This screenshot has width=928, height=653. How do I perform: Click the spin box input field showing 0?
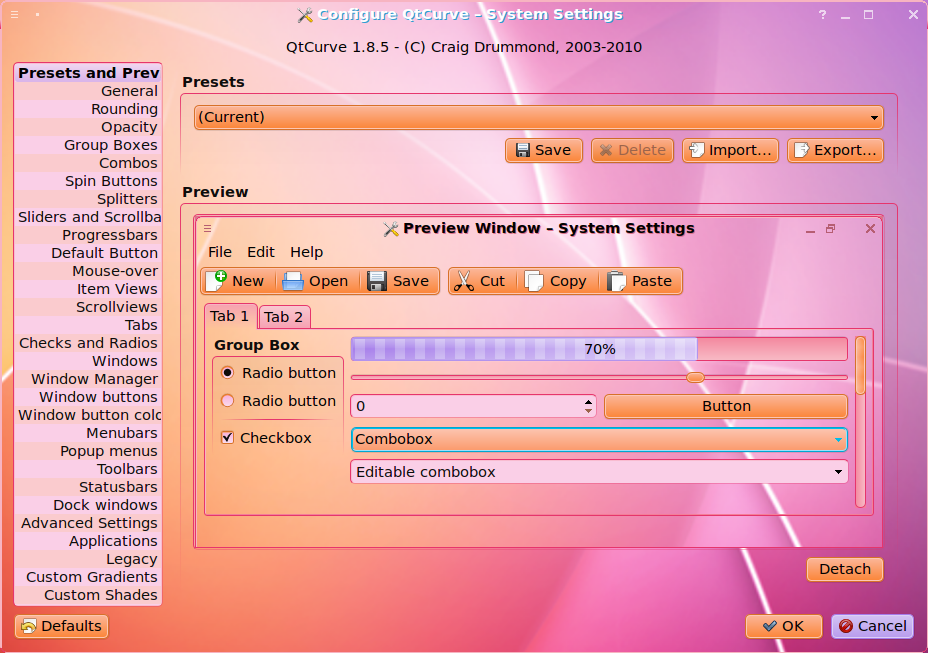click(x=468, y=406)
